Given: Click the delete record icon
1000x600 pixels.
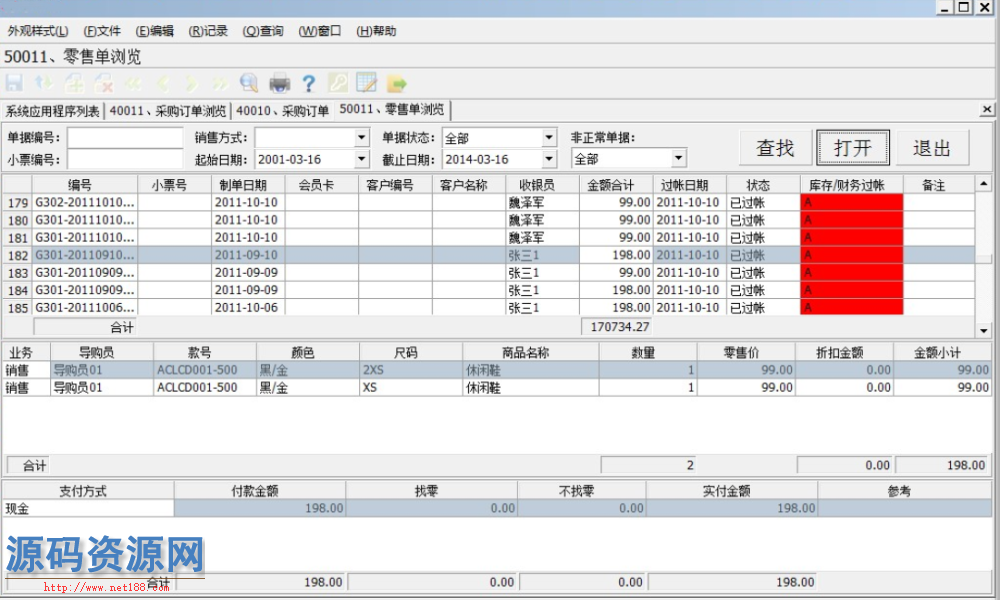Looking at the screenshot, I should click(103, 84).
